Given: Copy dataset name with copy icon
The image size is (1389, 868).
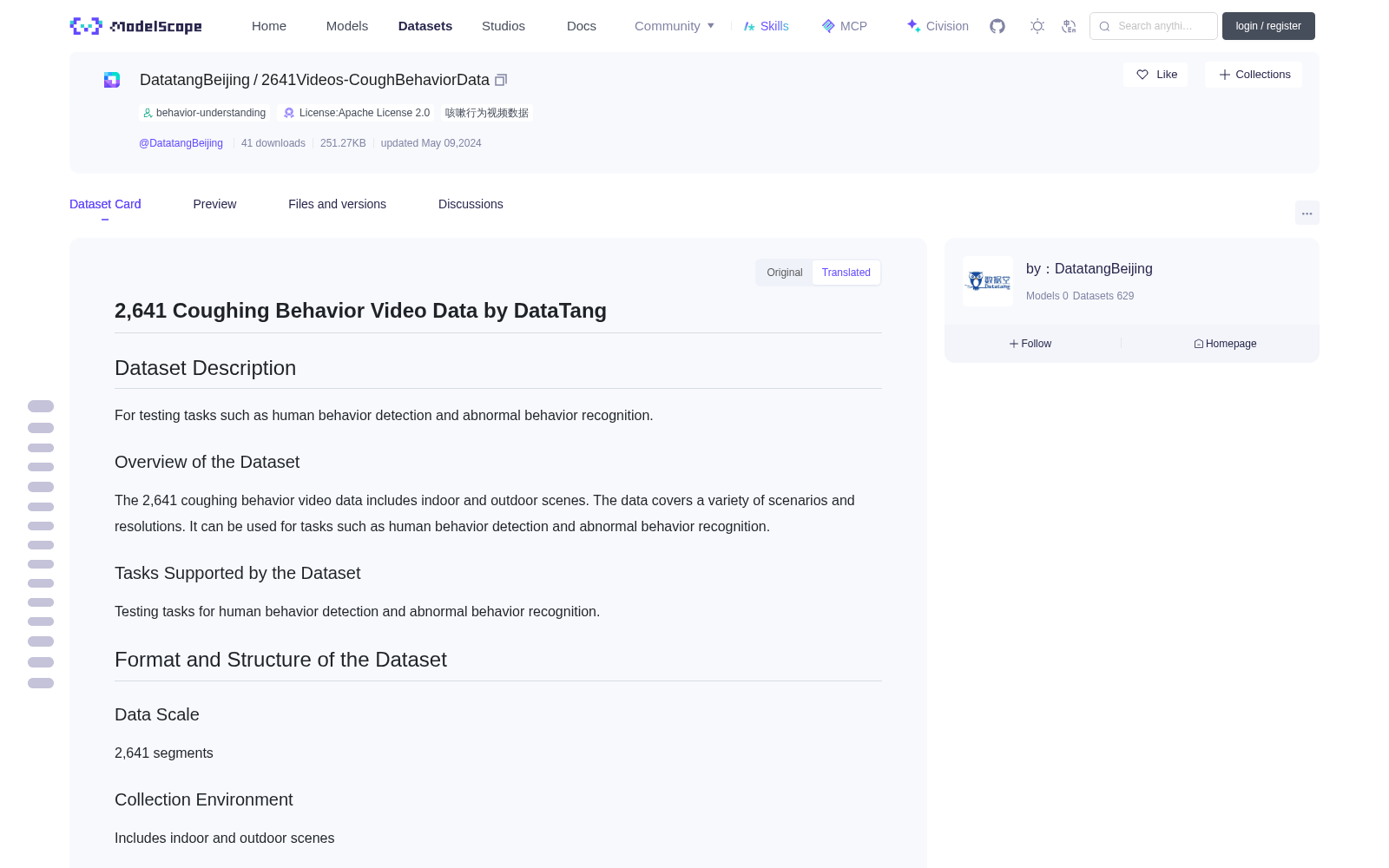Looking at the screenshot, I should (x=501, y=80).
